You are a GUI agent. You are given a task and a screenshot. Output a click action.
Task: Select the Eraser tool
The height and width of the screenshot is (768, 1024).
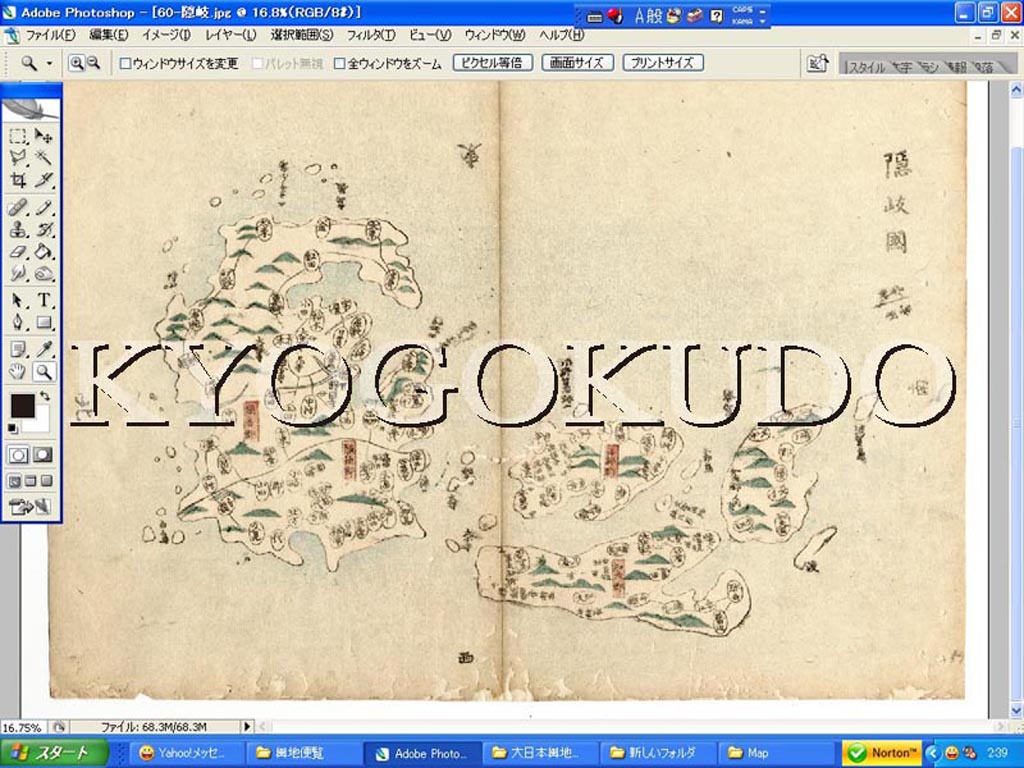[18, 251]
